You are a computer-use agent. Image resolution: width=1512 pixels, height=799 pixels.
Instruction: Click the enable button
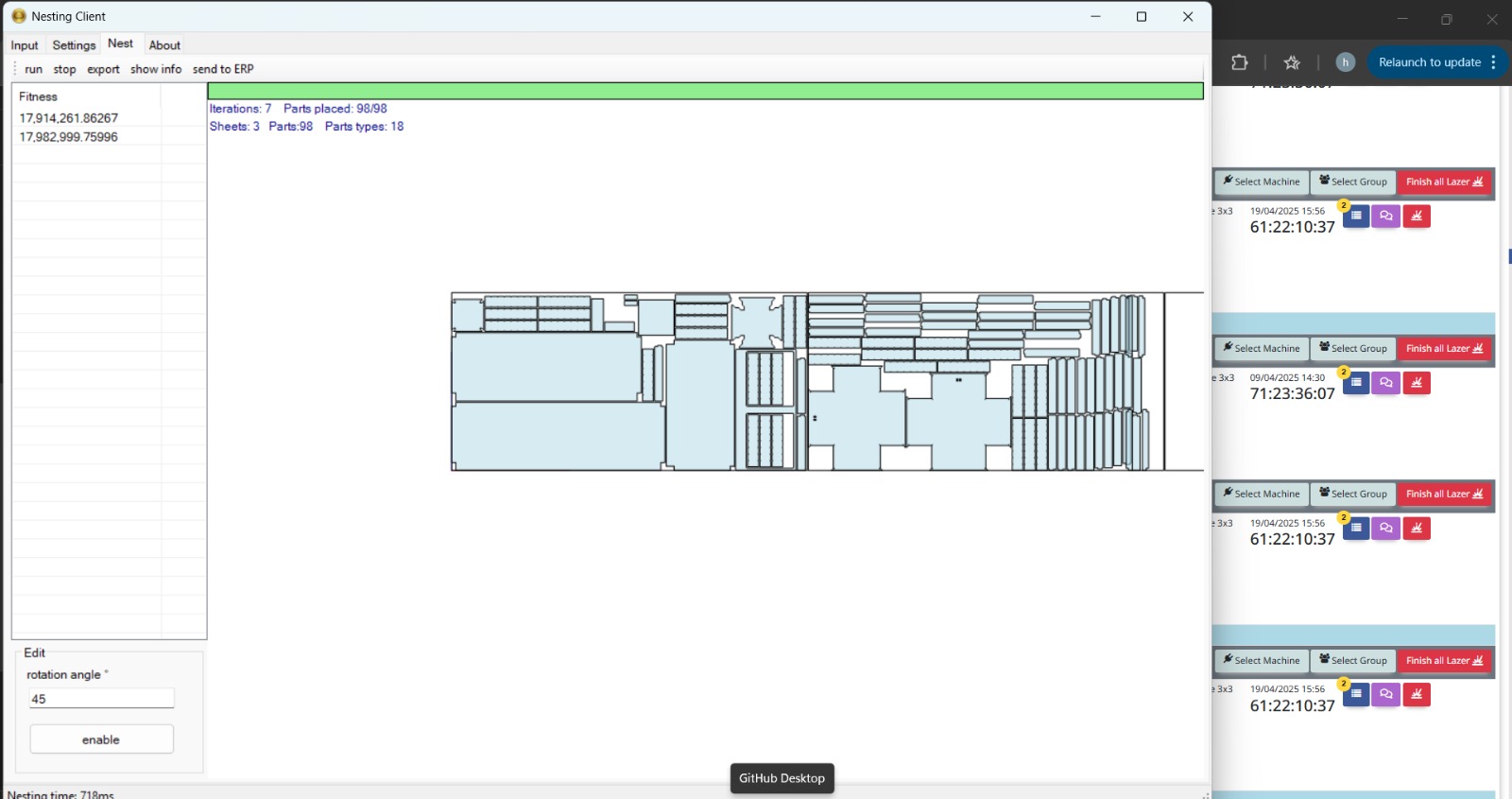coord(101,739)
